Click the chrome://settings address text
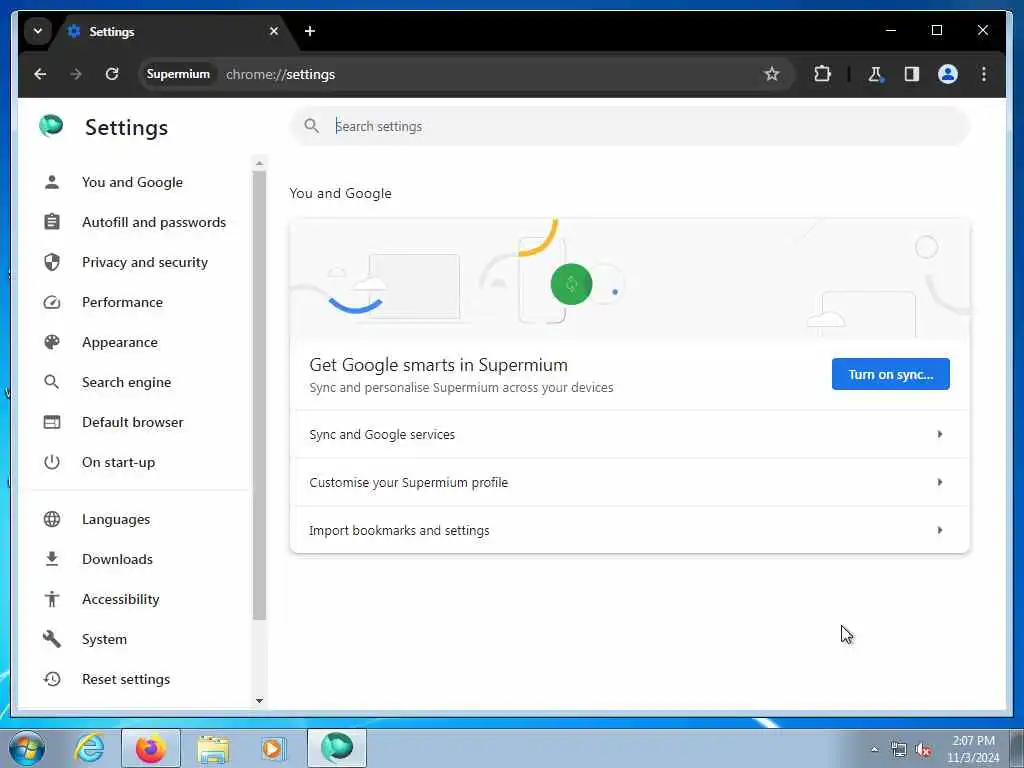 coord(280,74)
